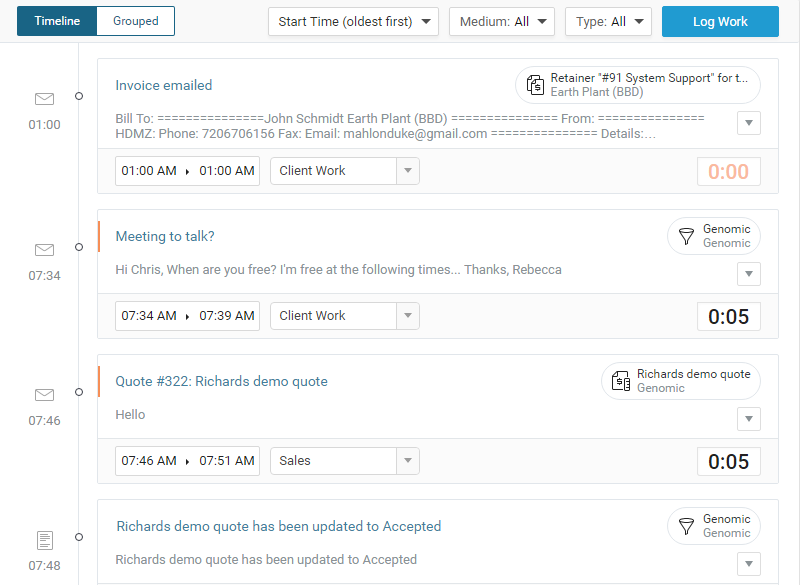Expand the 'Meeting to talk?' entry details arrow
Viewport: 800px width, 585px height.
(x=749, y=273)
